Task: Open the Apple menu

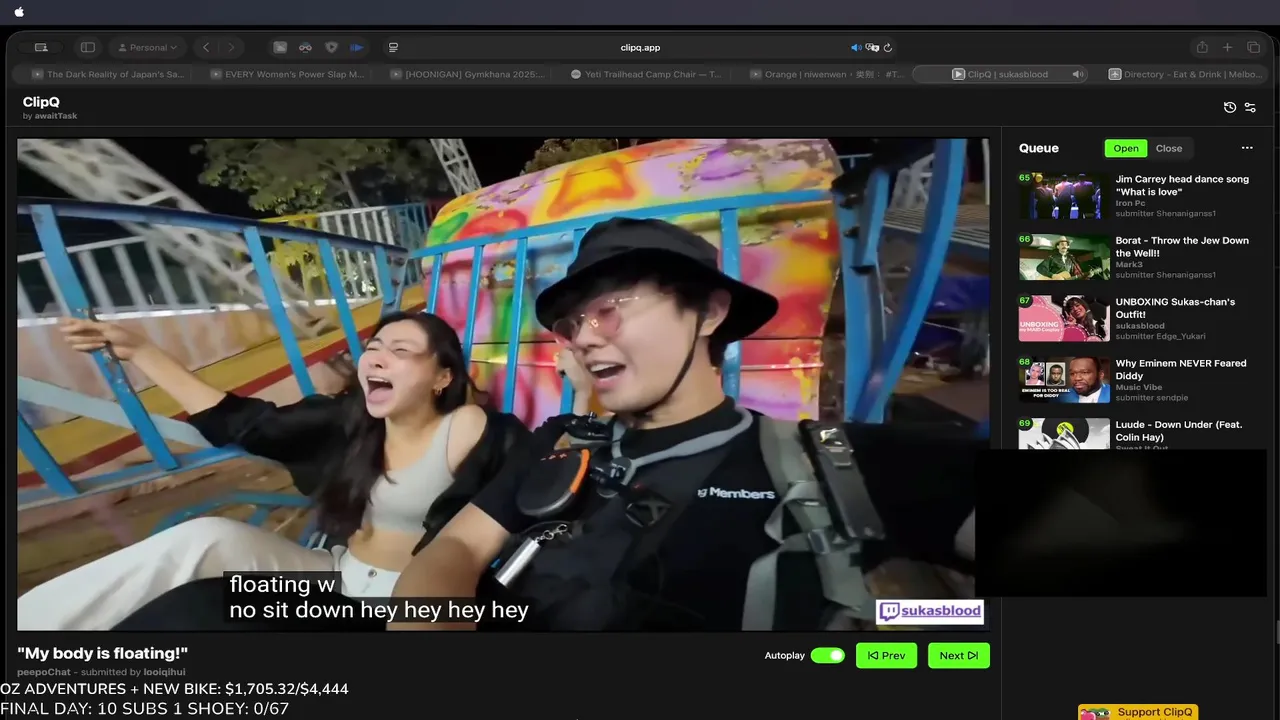Action: coord(19,12)
